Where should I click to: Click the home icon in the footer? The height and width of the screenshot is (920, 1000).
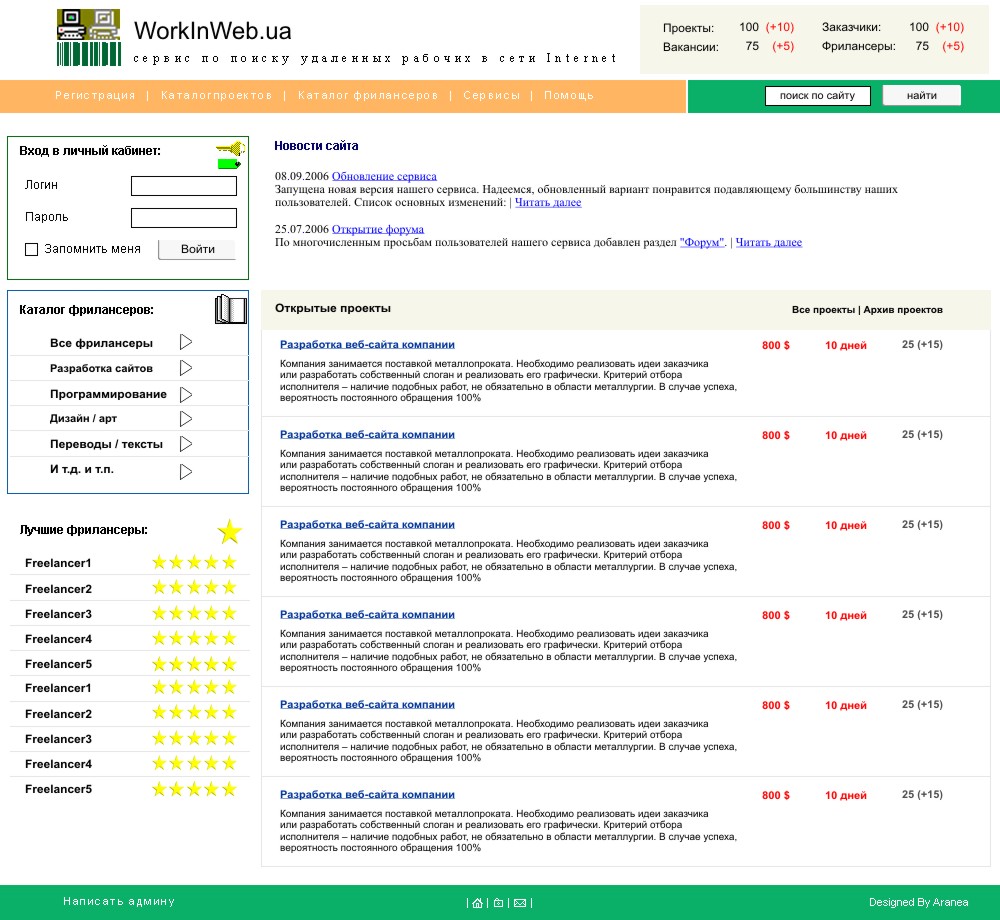pyautogui.click(x=476, y=902)
